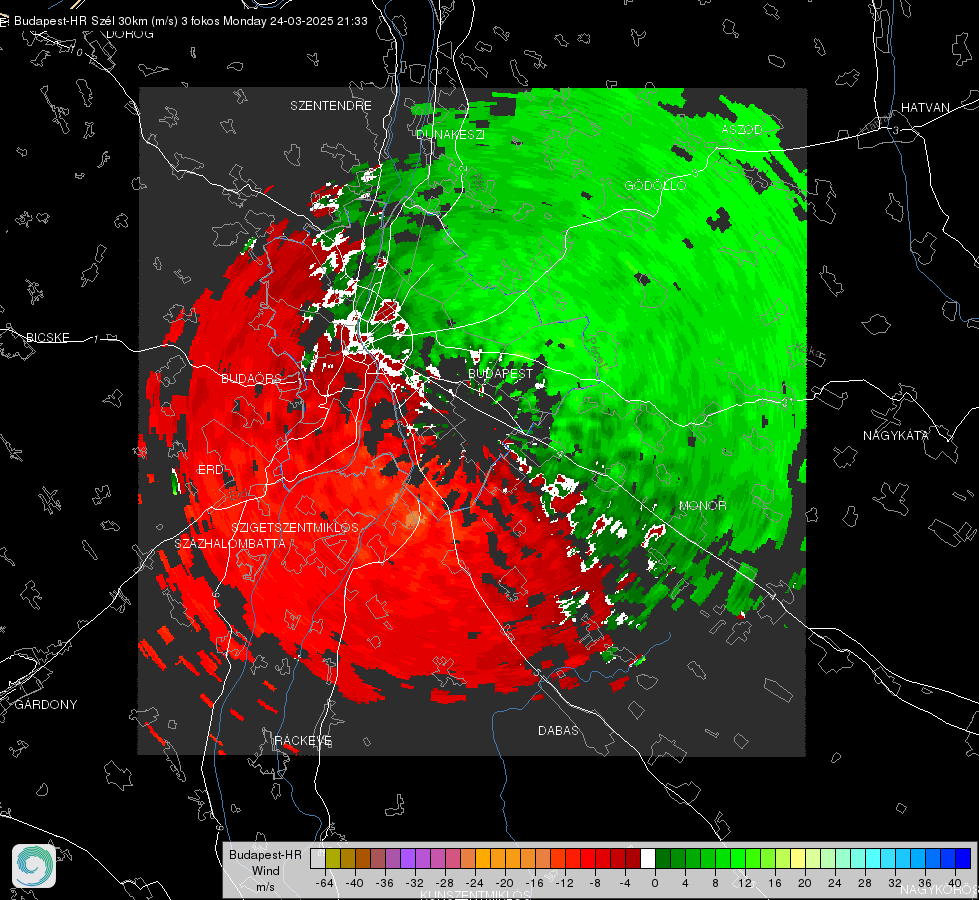
Task: Click the GÁRDONY map label
Action: (x=46, y=705)
